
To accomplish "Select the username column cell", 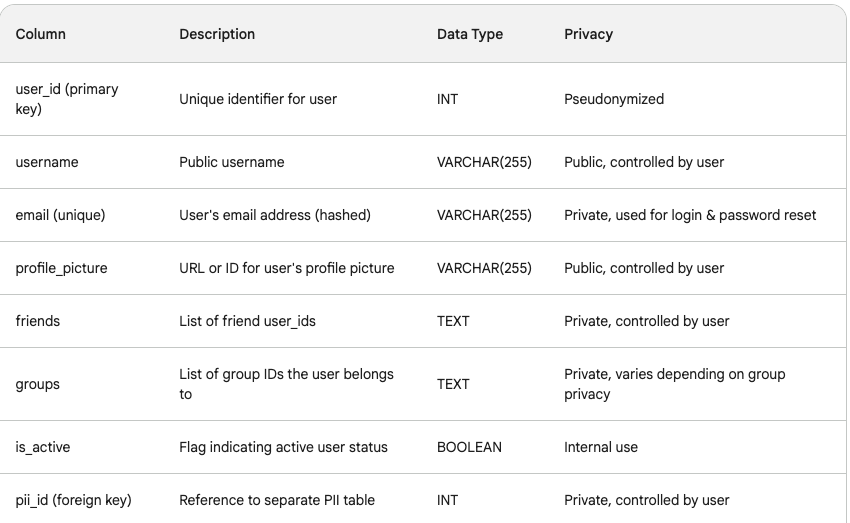I will point(47,162).
